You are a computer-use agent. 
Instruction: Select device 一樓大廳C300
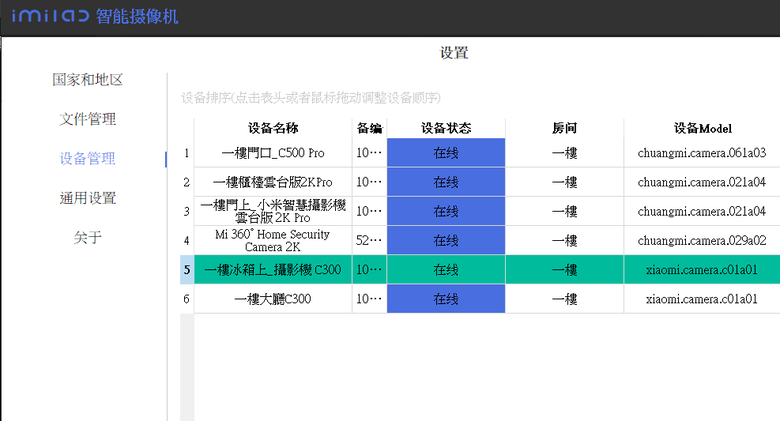[x=273, y=299]
